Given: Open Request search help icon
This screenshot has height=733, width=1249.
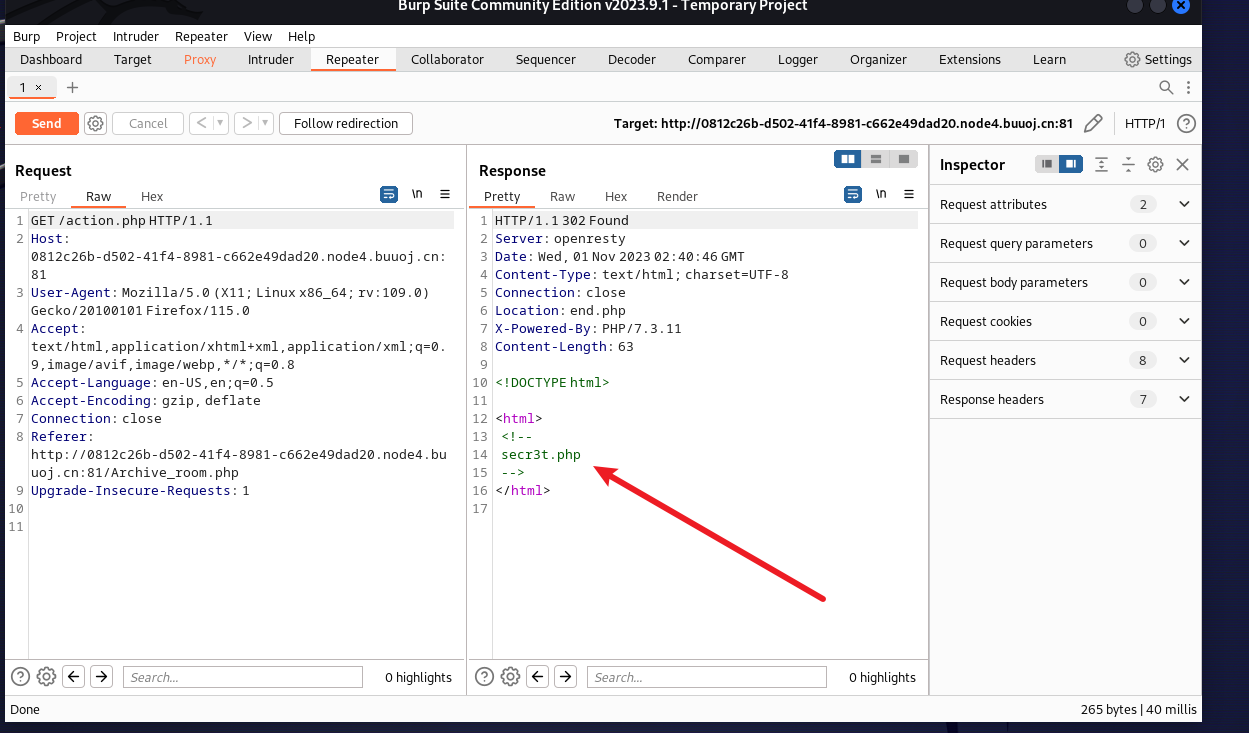Looking at the screenshot, I should click(x=20, y=677).
